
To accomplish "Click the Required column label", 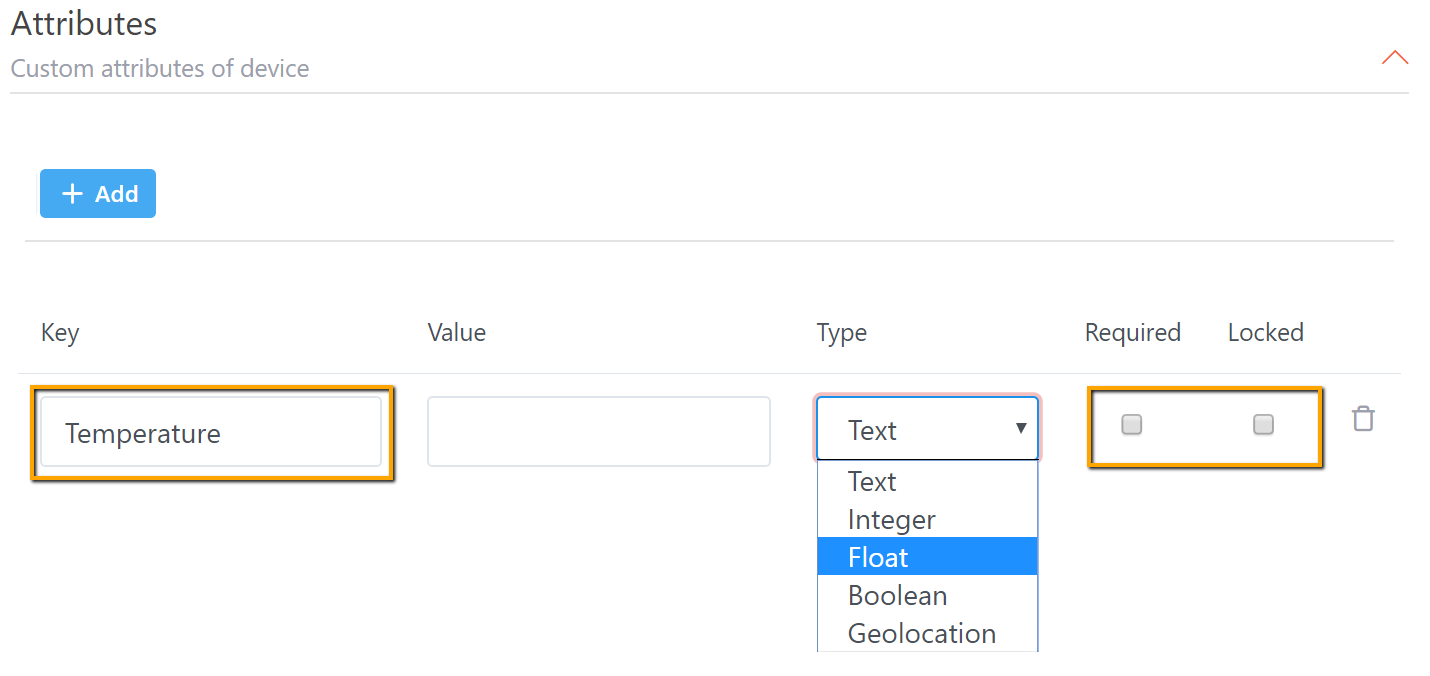I will [x=1132, y=333].
